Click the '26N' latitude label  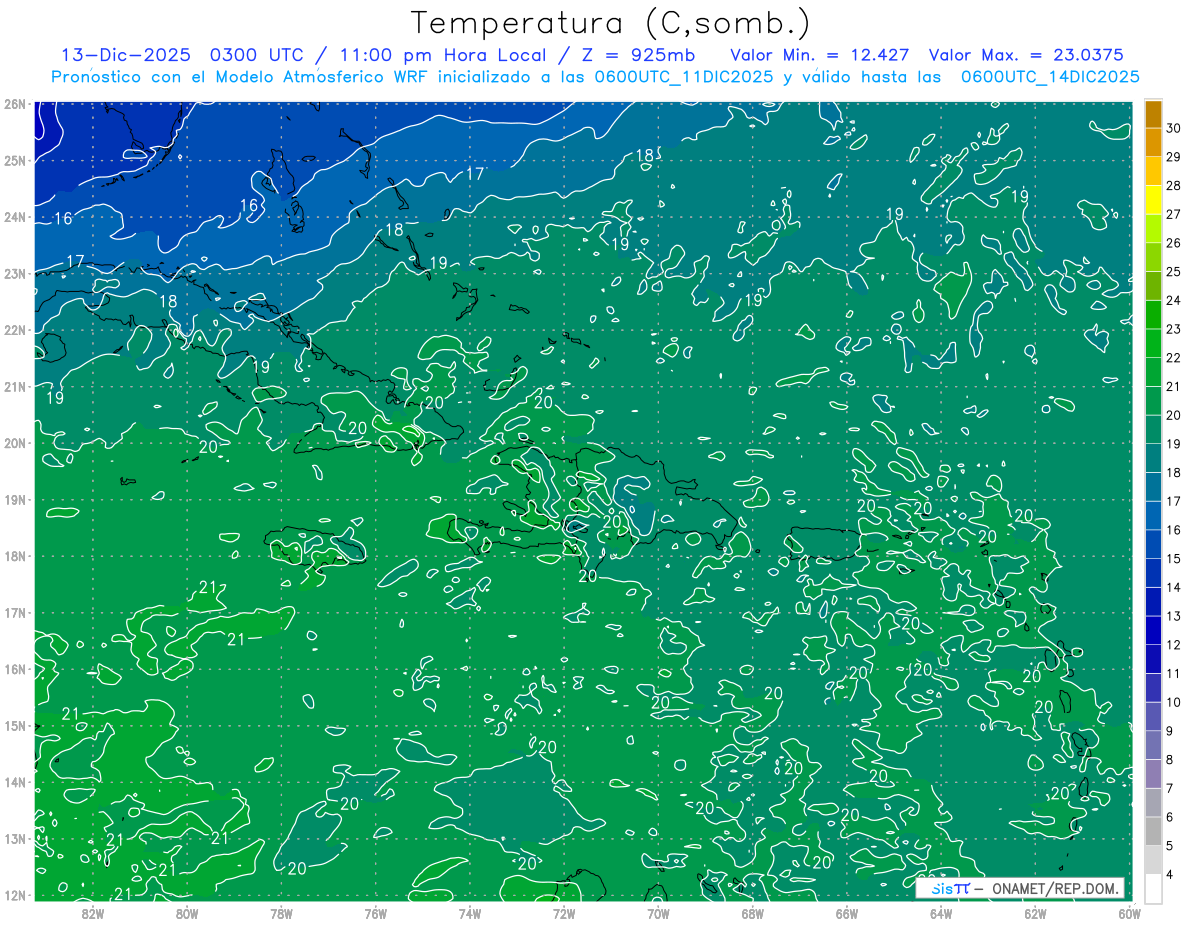[14, 104]
